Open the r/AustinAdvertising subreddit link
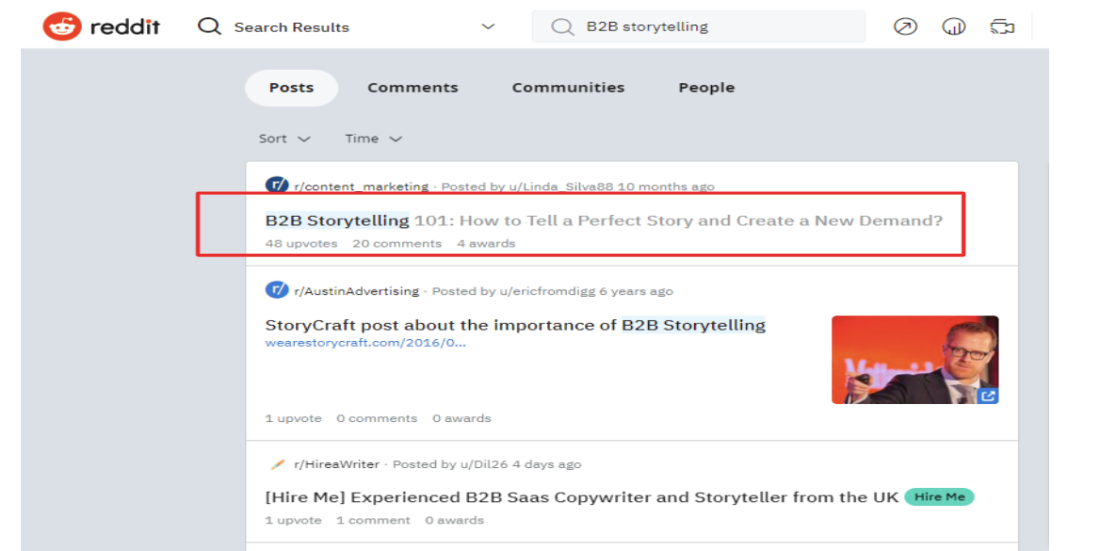 click(x=356, y=291)
